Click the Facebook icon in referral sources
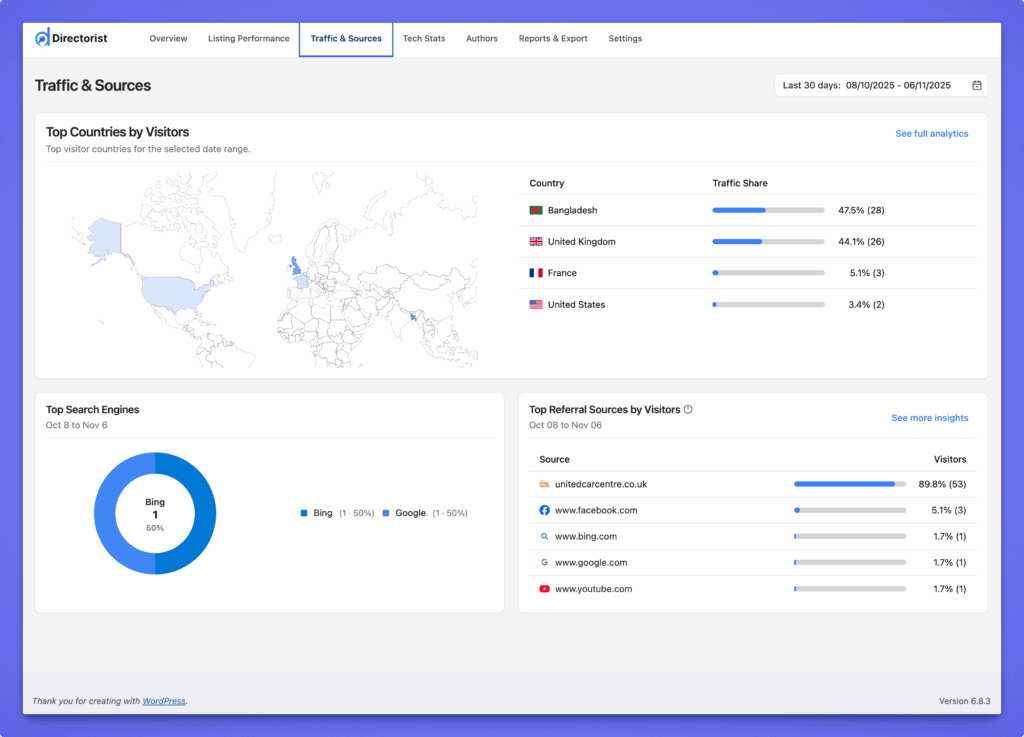The width and height of the screenshot is (1024, 737). [x=544, y=510]
